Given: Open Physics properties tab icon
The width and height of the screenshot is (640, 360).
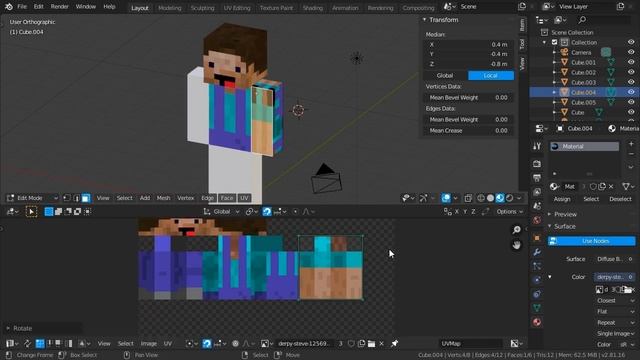Looking at the screenshot, I should (537, 280).
